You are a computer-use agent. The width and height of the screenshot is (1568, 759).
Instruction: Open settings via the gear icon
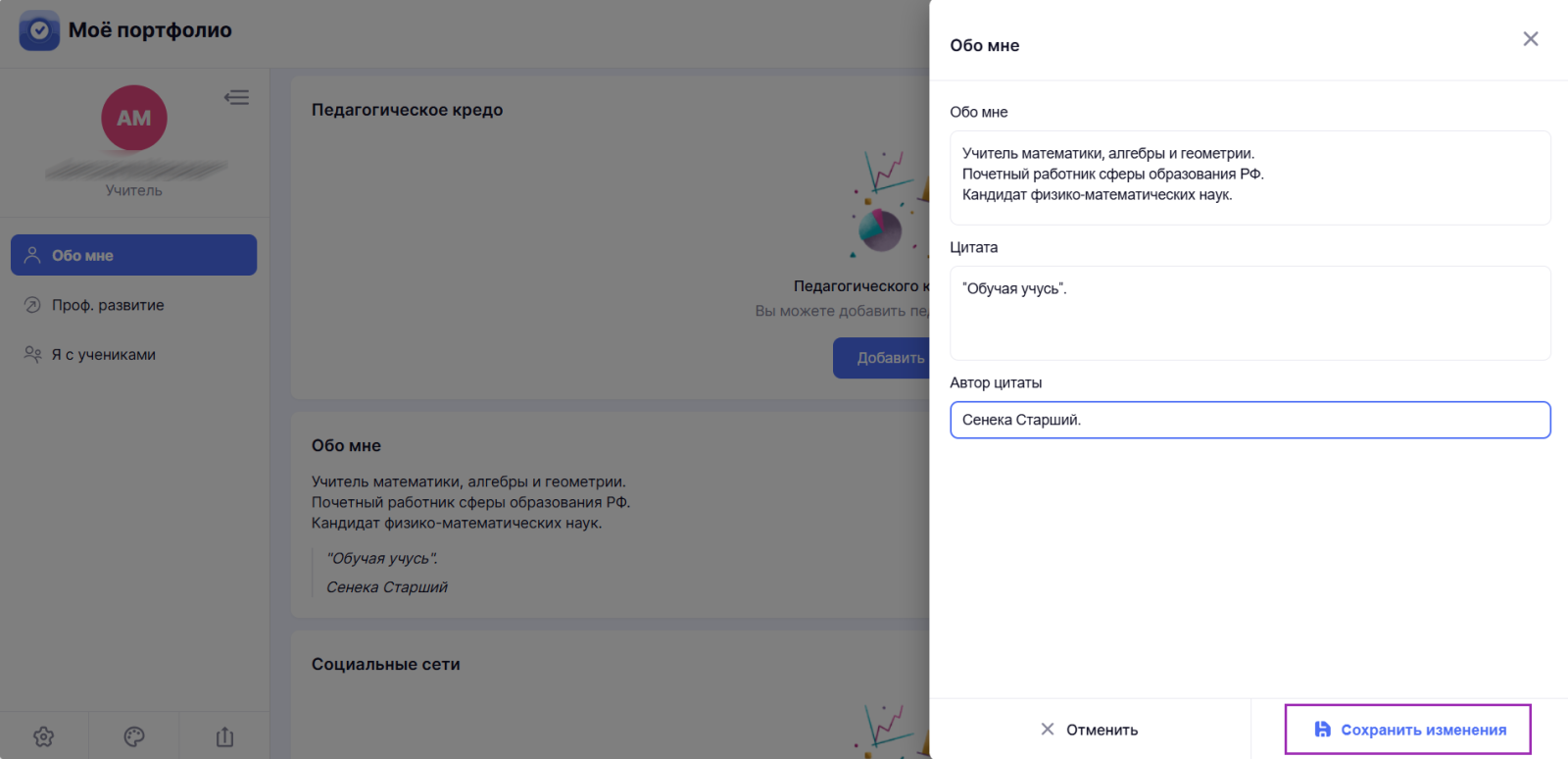click(x=44, y=736)
